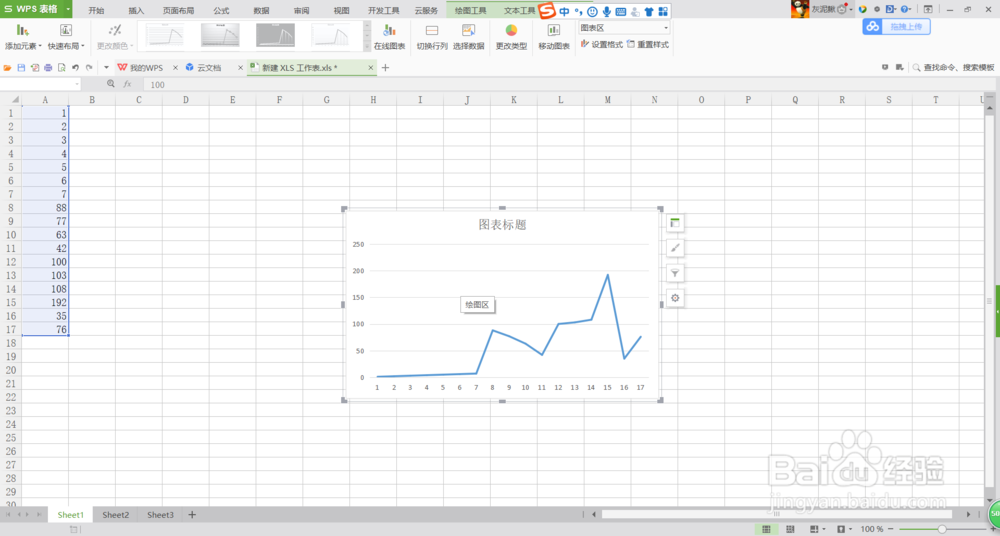Switch to the 审阅 ribbon tab
The height and width of the screenshot is (536, 1000).
(x=302, y=10)
